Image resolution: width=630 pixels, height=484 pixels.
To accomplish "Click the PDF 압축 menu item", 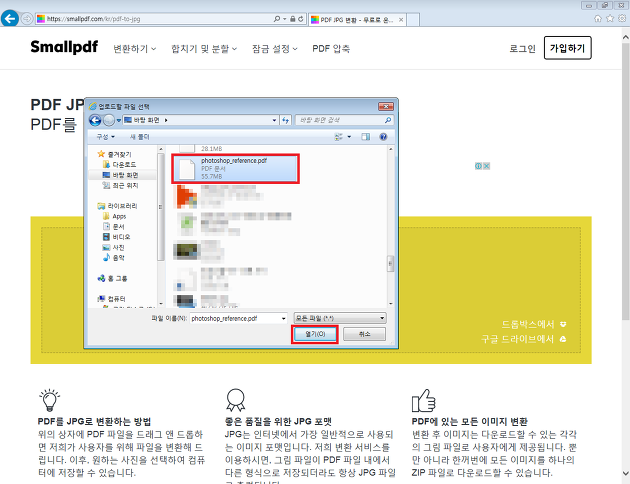I will [x=331, y=49].
